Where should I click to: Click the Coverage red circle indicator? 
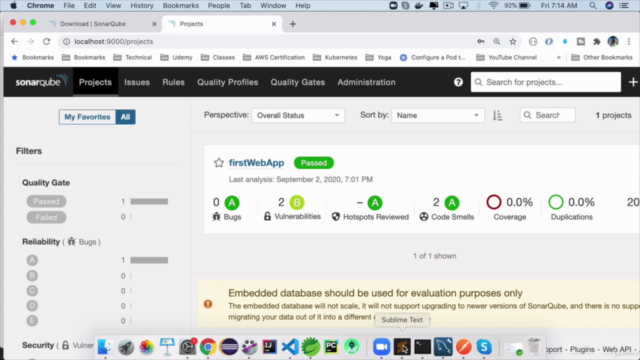click(493, 202)
